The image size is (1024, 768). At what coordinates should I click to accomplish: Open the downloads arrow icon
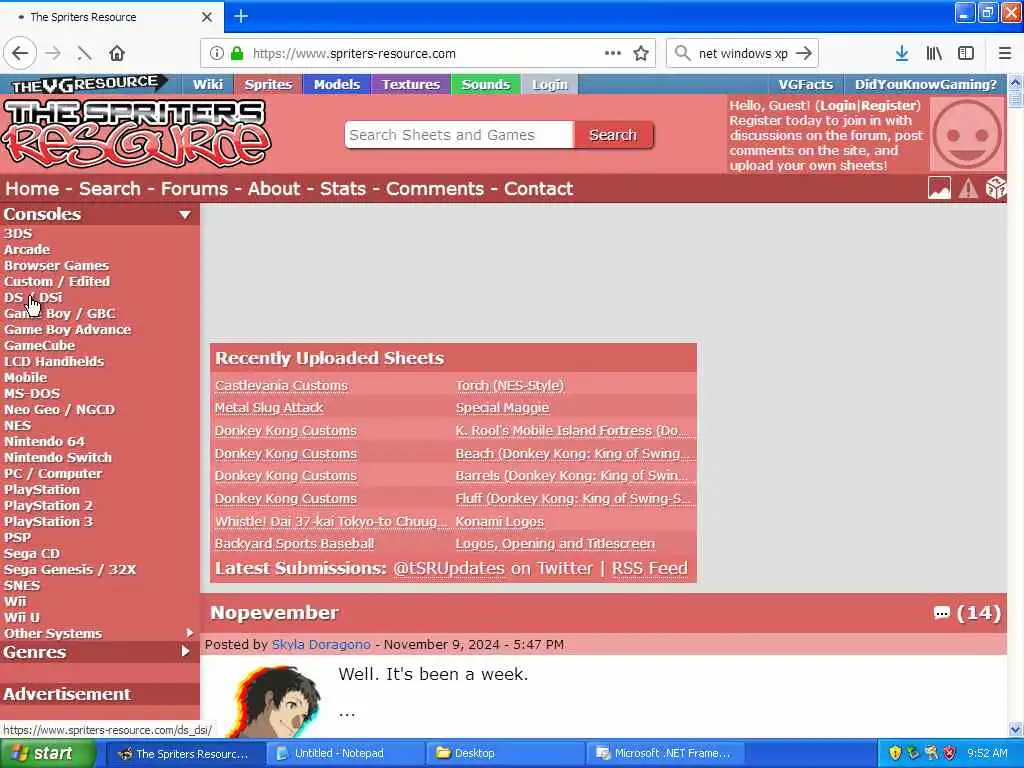[x=902, y=54]
